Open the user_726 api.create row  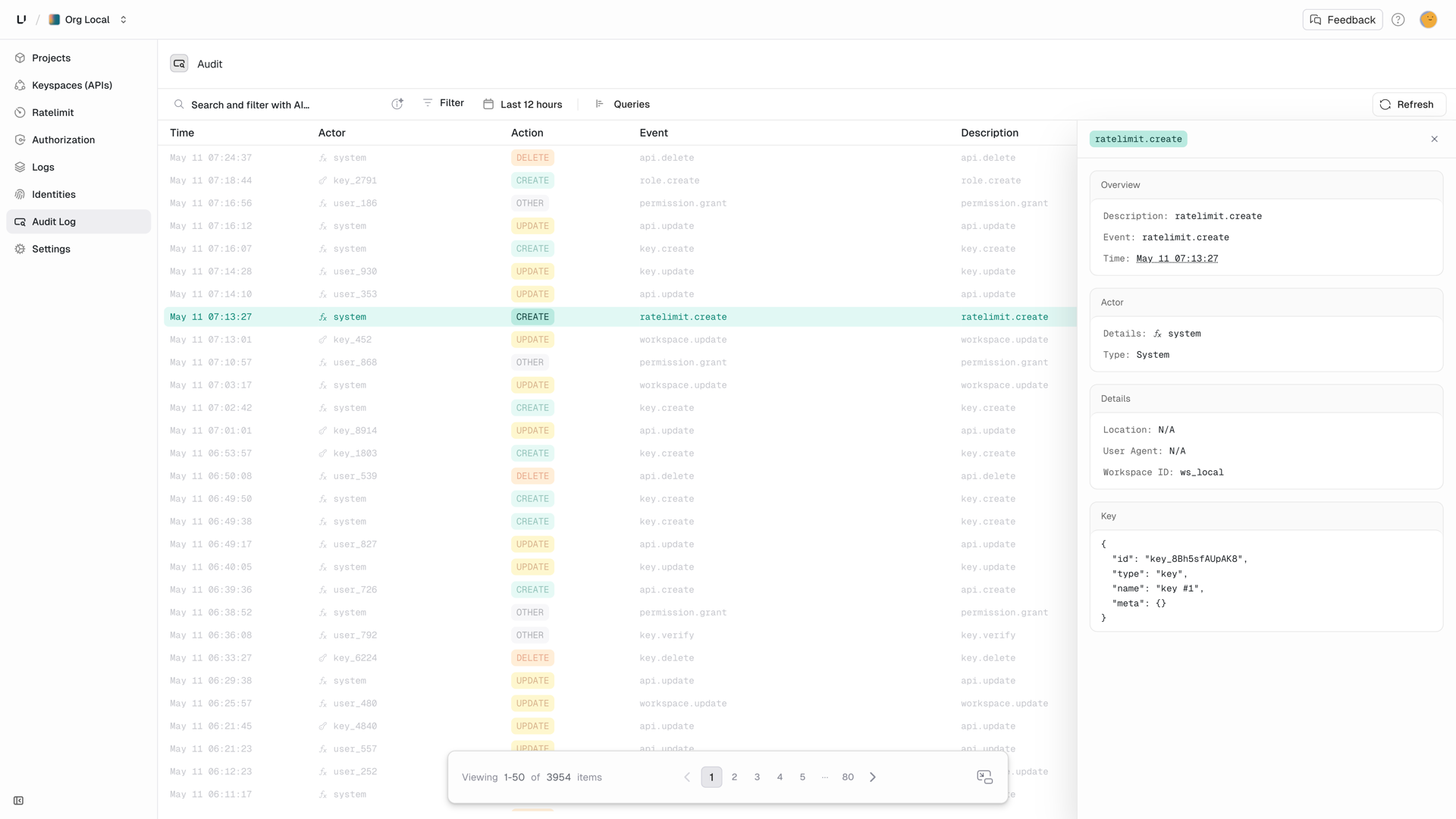[x=620, y=590]
